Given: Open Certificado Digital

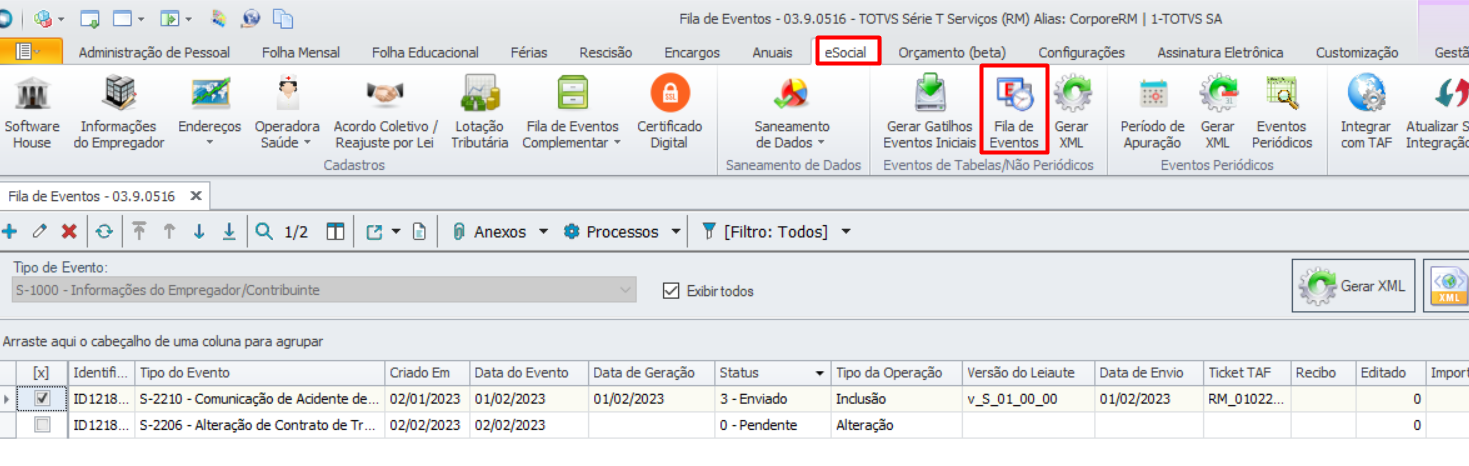Looking at the screenshot, I should (670, 113).
